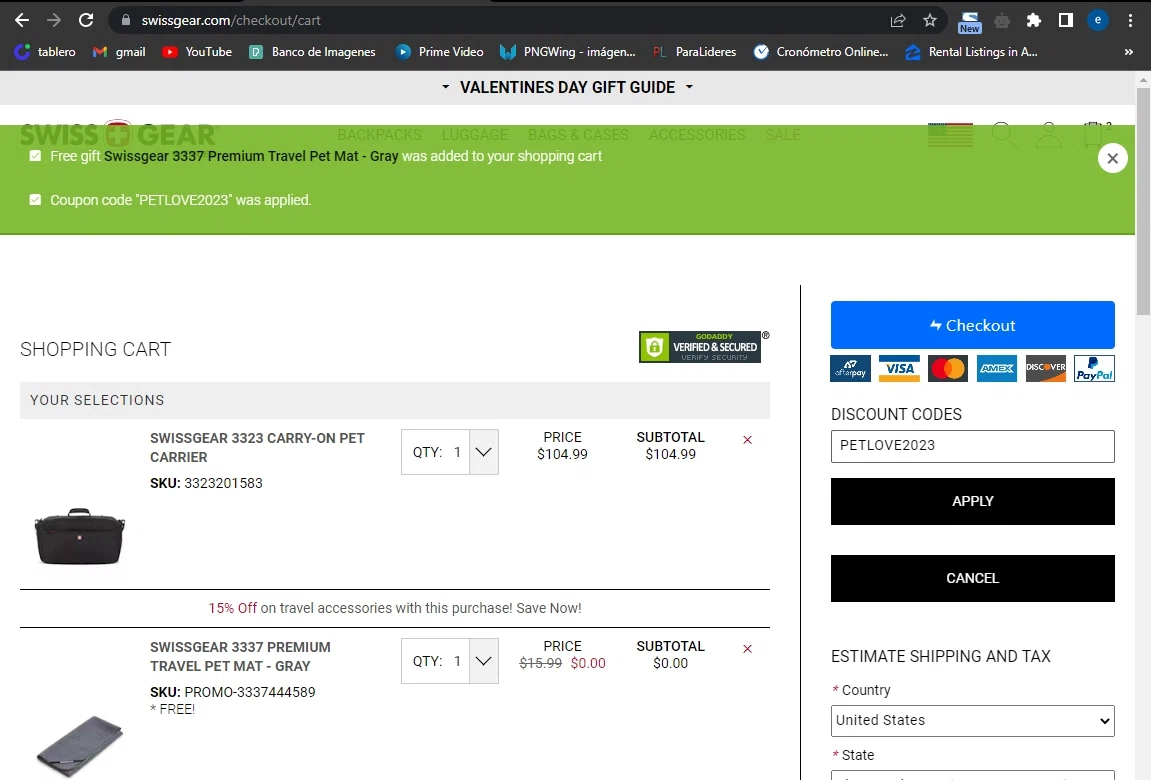Share this page icon in address bar
The width and height of the screenshot is (1151, 780).
coord(898,21)
